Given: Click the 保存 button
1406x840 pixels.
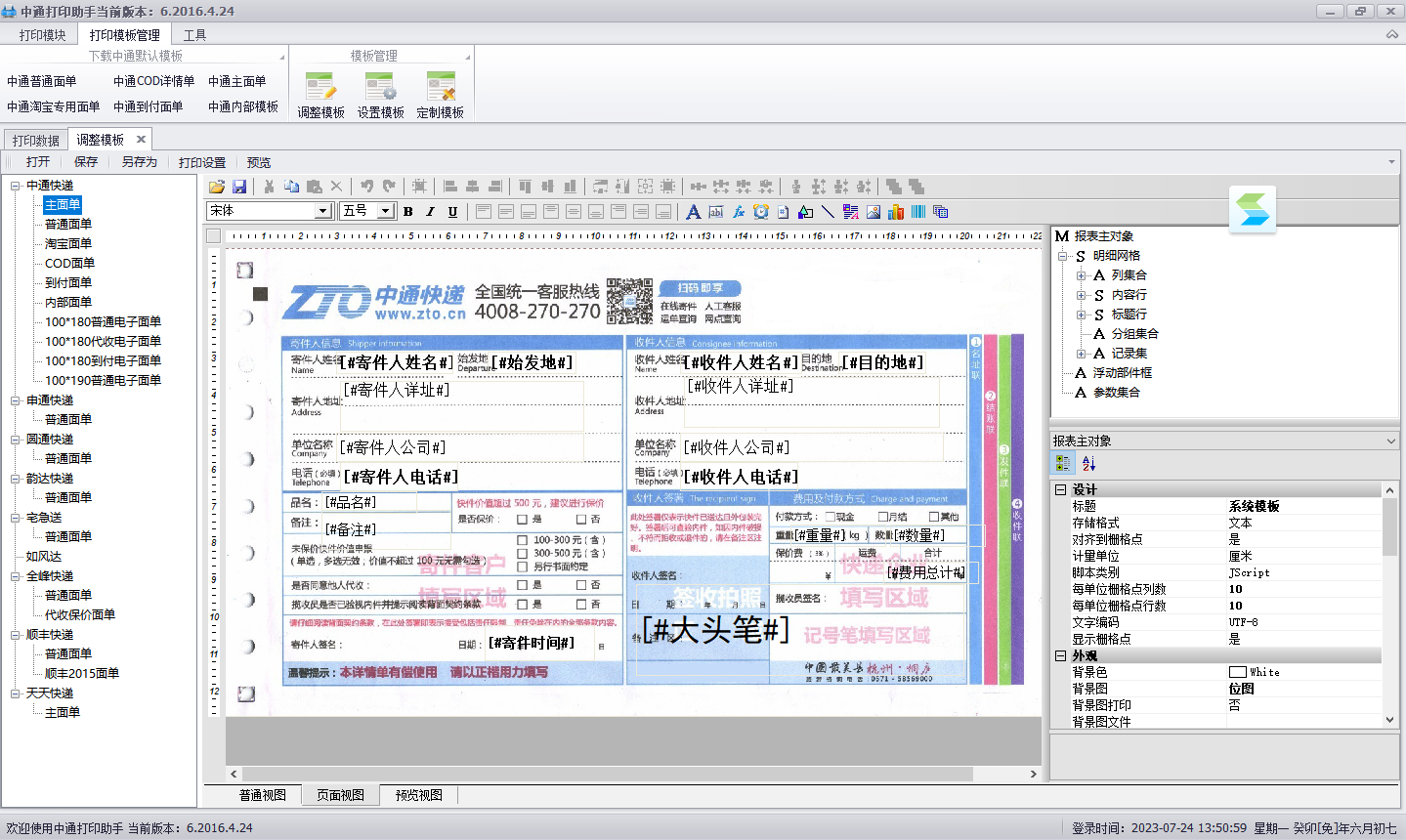Looking at the screenshot, I should point(86,162).
